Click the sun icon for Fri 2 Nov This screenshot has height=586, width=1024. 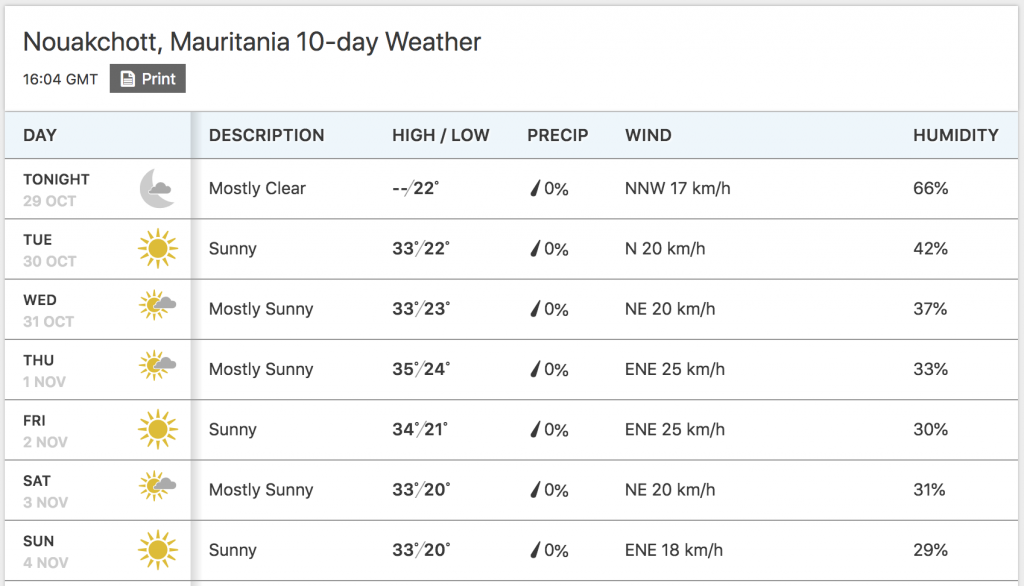(x=157, y=429)
